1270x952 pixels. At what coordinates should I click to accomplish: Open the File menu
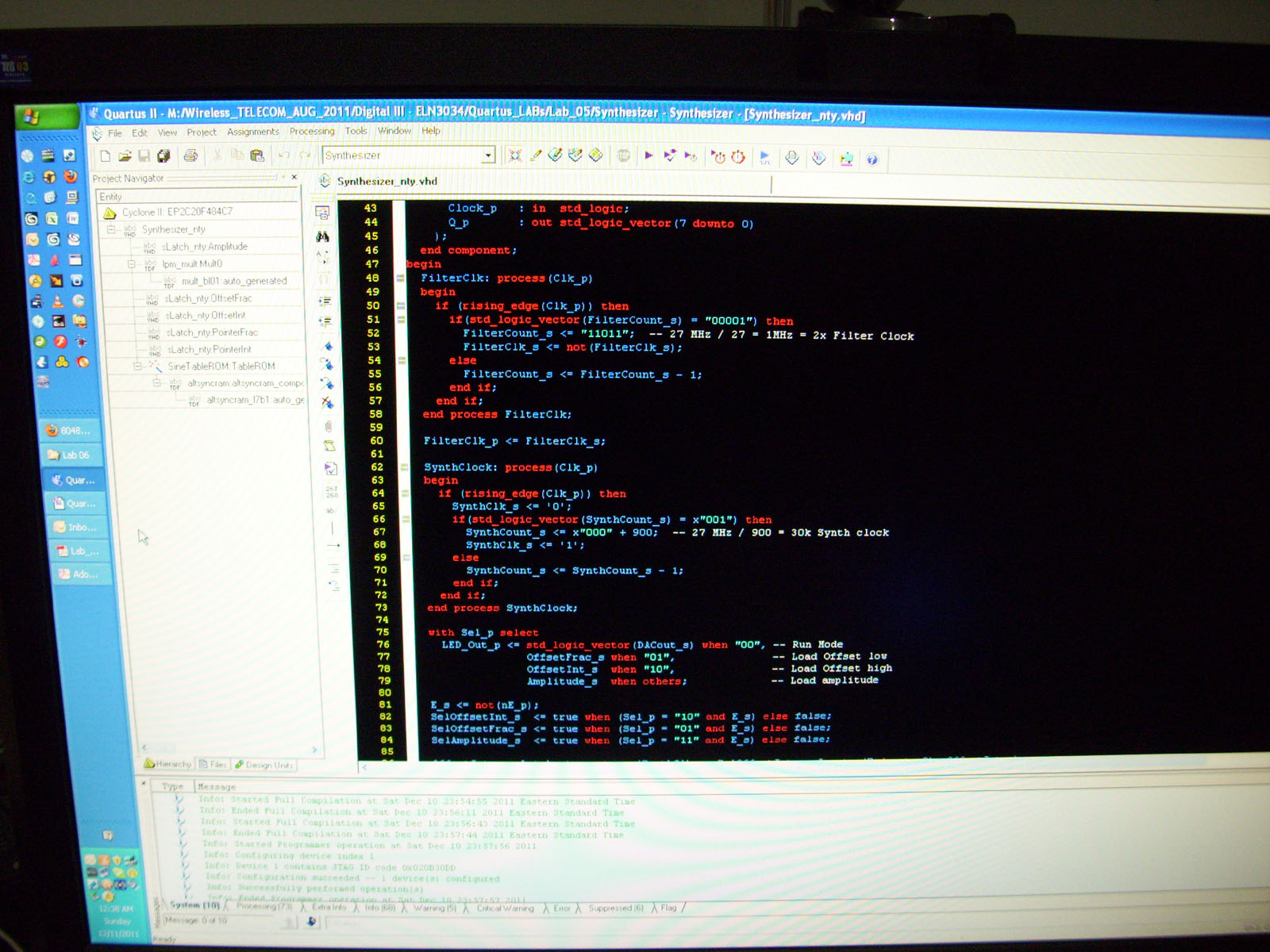pos(115,133)
